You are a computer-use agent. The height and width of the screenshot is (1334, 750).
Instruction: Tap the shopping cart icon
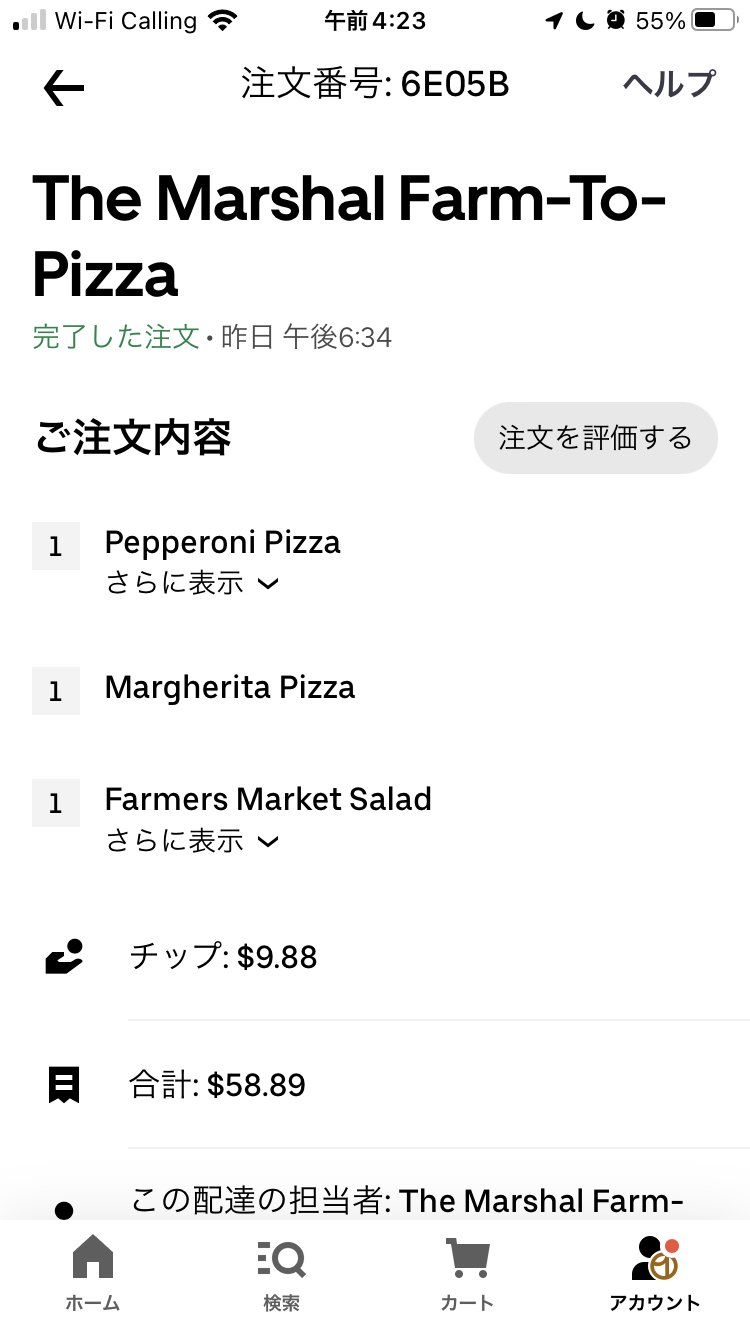pos(467,1256)
